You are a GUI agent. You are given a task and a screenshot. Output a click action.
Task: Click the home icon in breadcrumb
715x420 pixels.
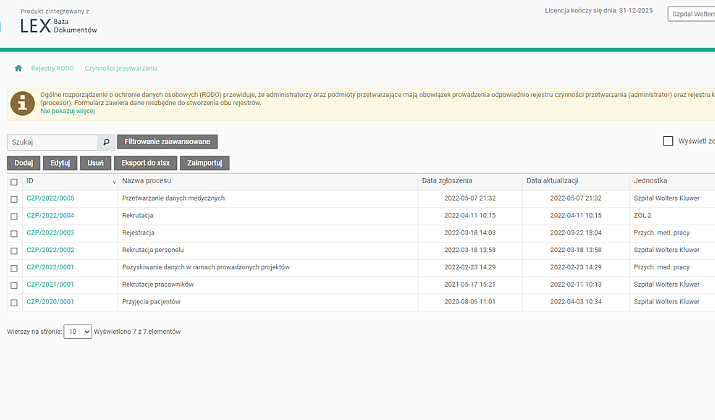(x=18, y=68)
